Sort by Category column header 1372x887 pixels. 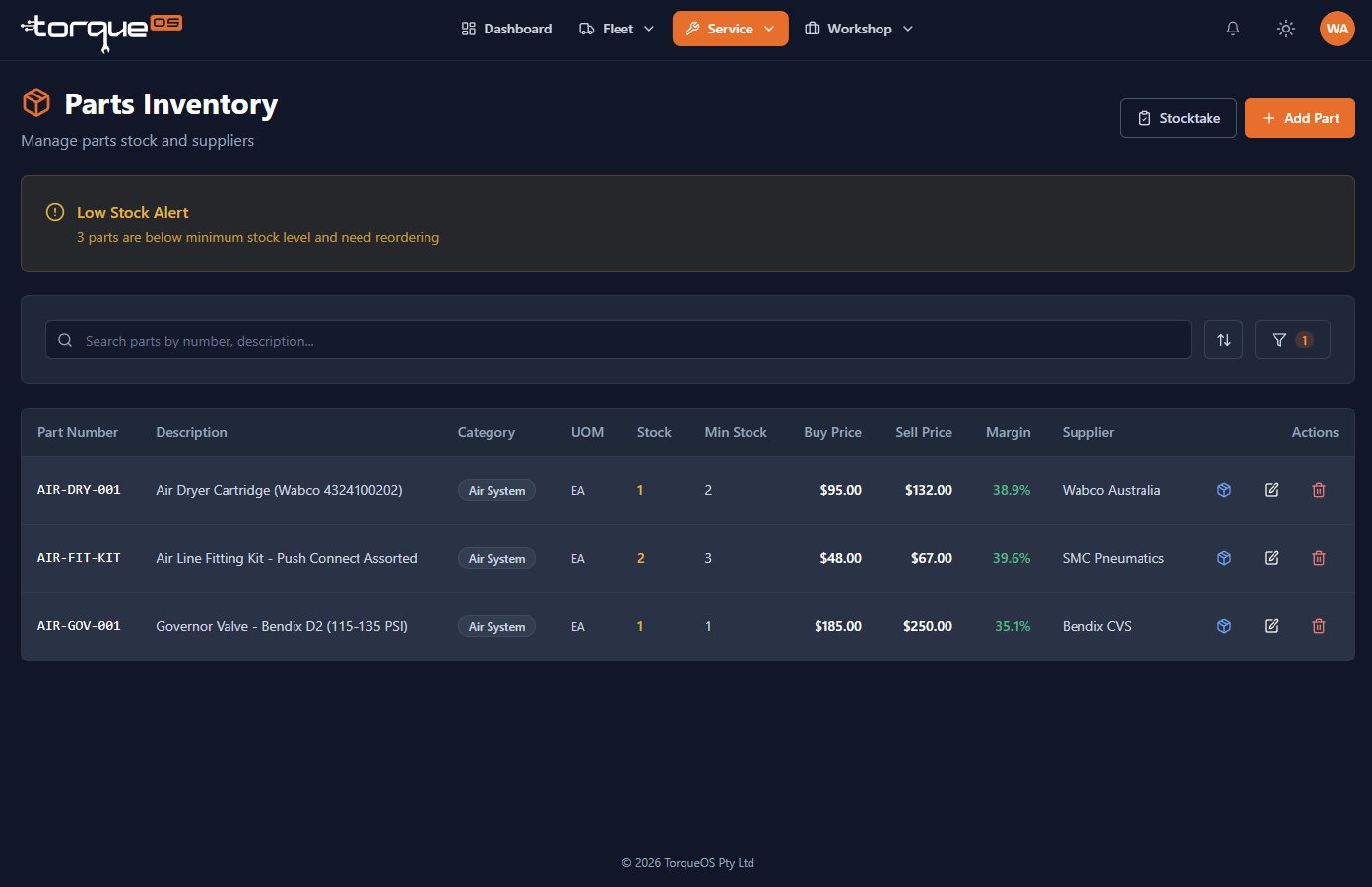[487, 432]
